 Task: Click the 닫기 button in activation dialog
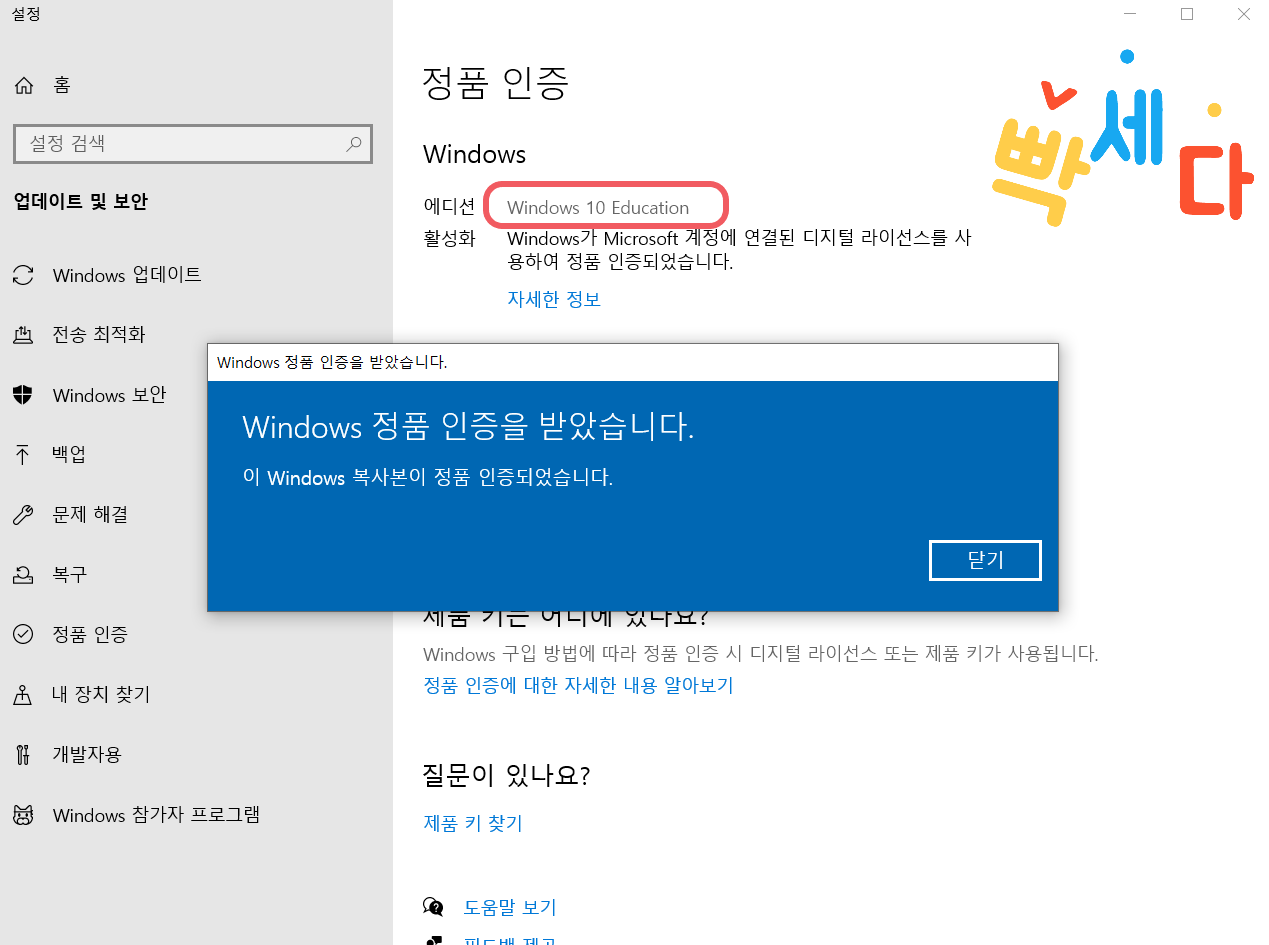(x=985, y=560)
